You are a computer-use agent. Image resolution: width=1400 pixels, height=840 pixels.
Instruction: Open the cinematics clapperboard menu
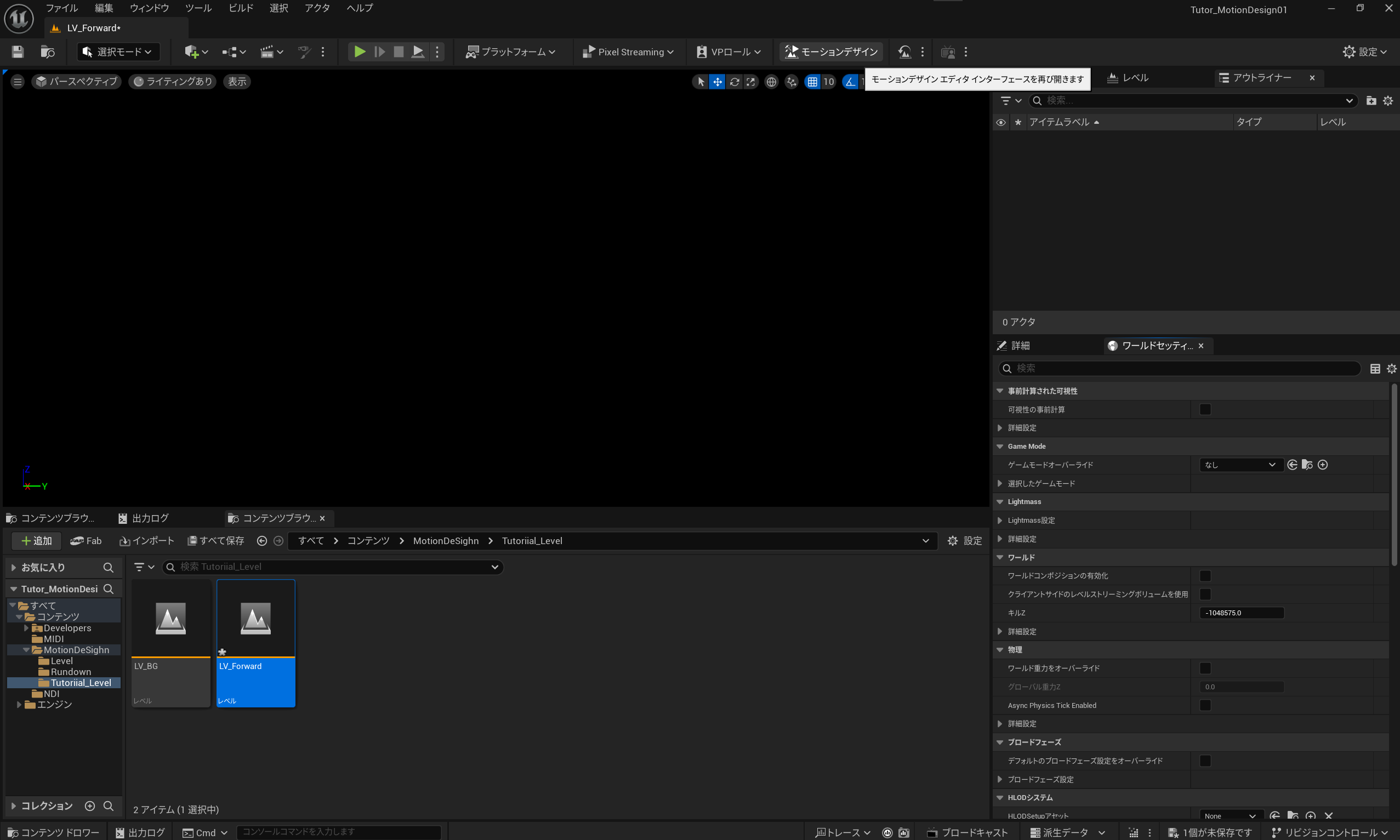pos(267,52)
